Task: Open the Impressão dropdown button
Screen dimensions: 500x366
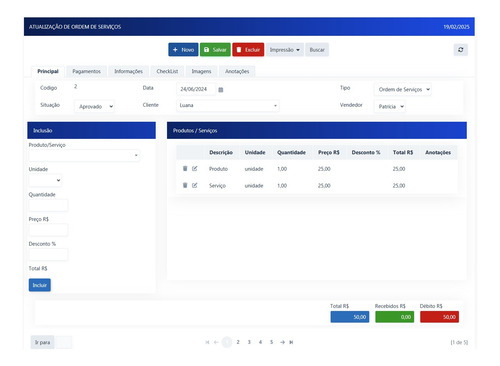Action: 285,50
